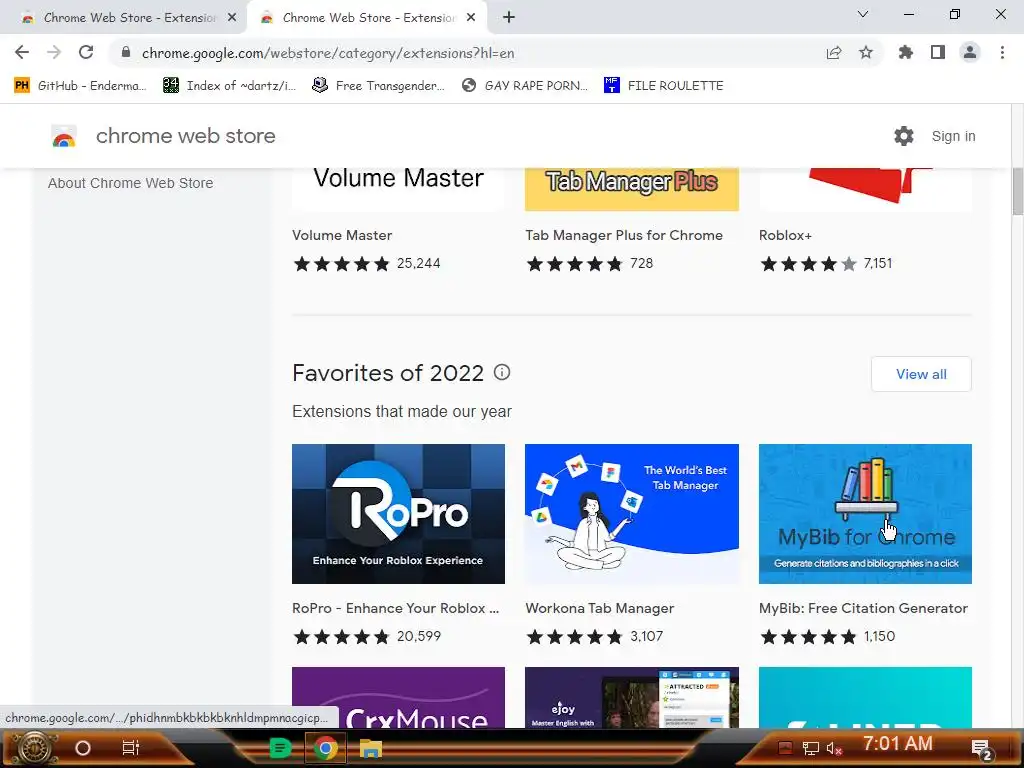Screen dimensions: 1024x768
Task: Click info icon next to Favorites of 2022
Action: point(502,372)
